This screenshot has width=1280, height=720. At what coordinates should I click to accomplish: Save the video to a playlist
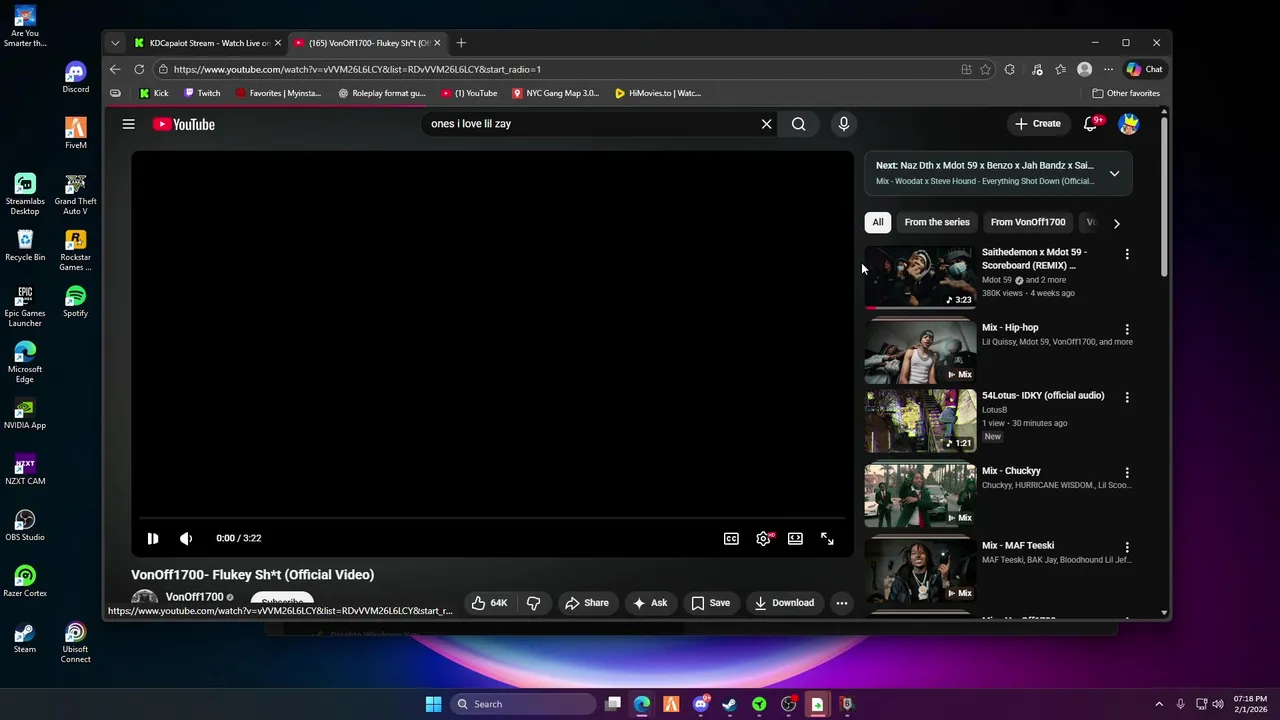[711, 603]
